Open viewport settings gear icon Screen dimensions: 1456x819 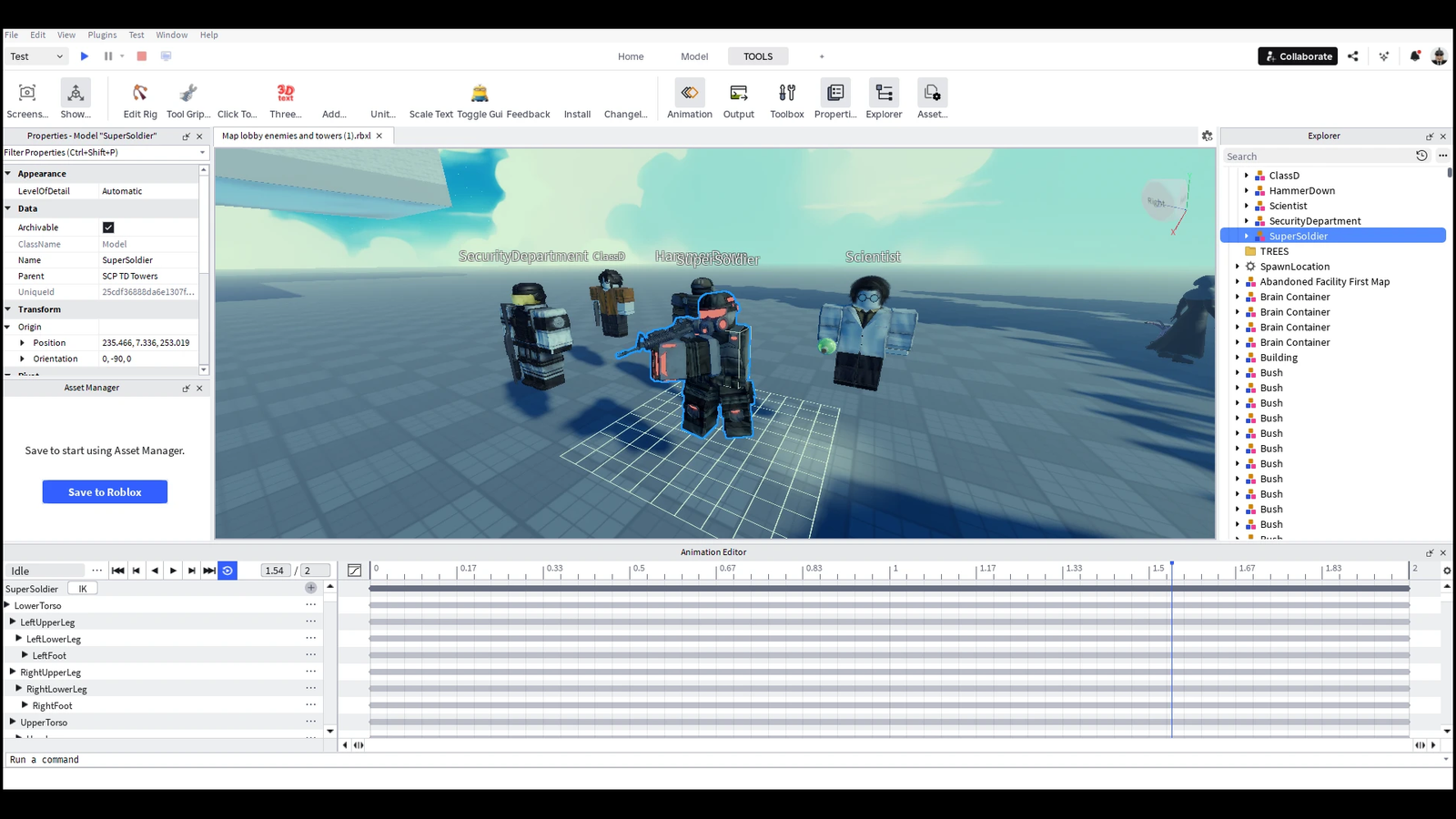point(1207,136)
